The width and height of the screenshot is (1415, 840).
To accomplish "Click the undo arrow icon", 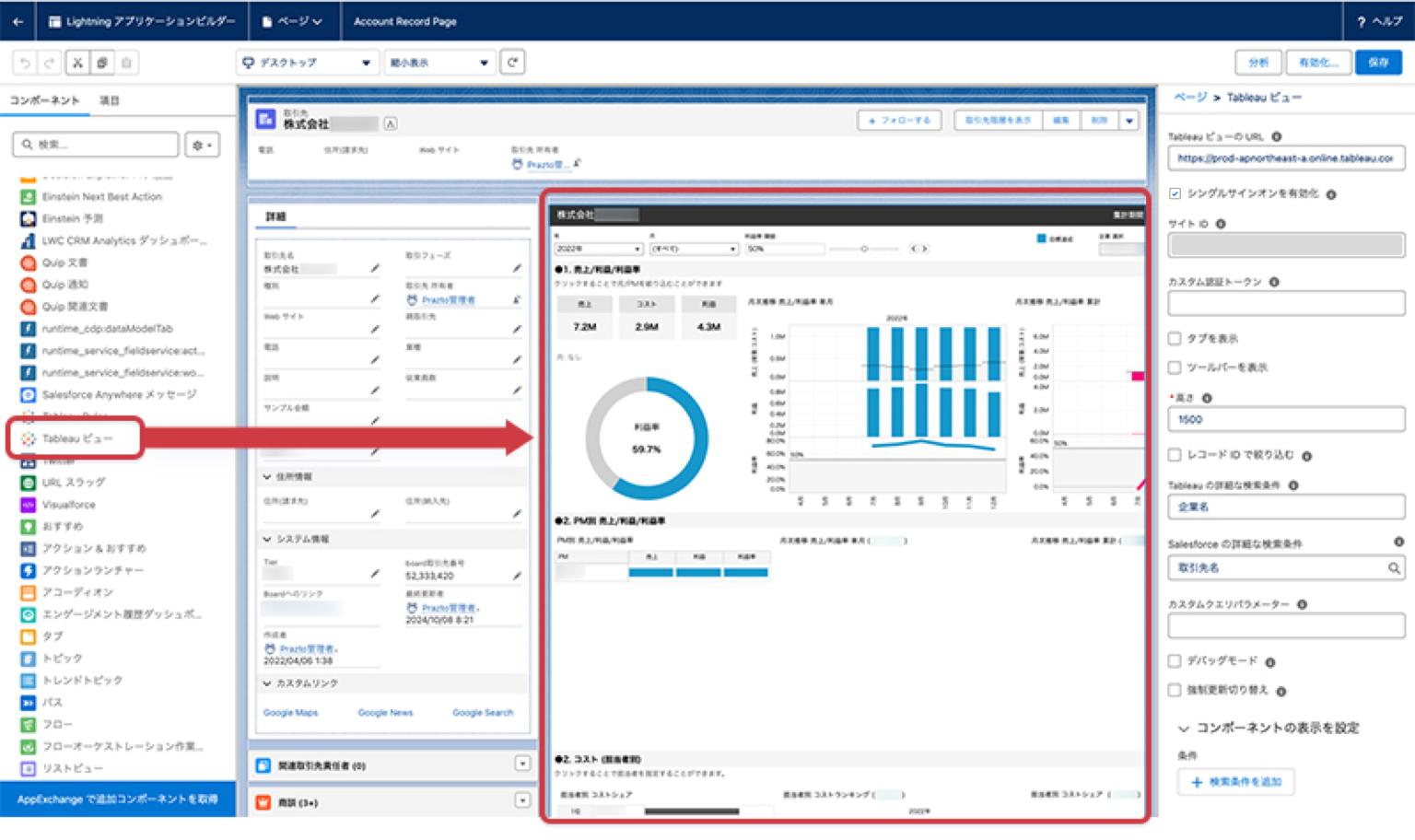I will point(24,62).
